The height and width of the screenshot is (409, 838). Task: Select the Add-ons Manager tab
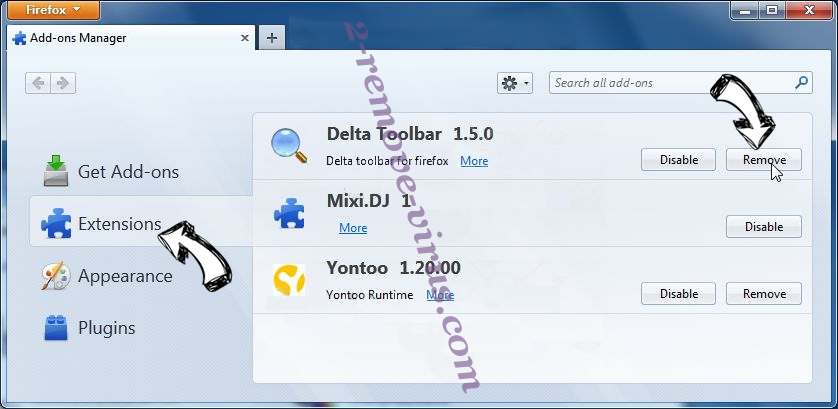[x=130, y=38]
